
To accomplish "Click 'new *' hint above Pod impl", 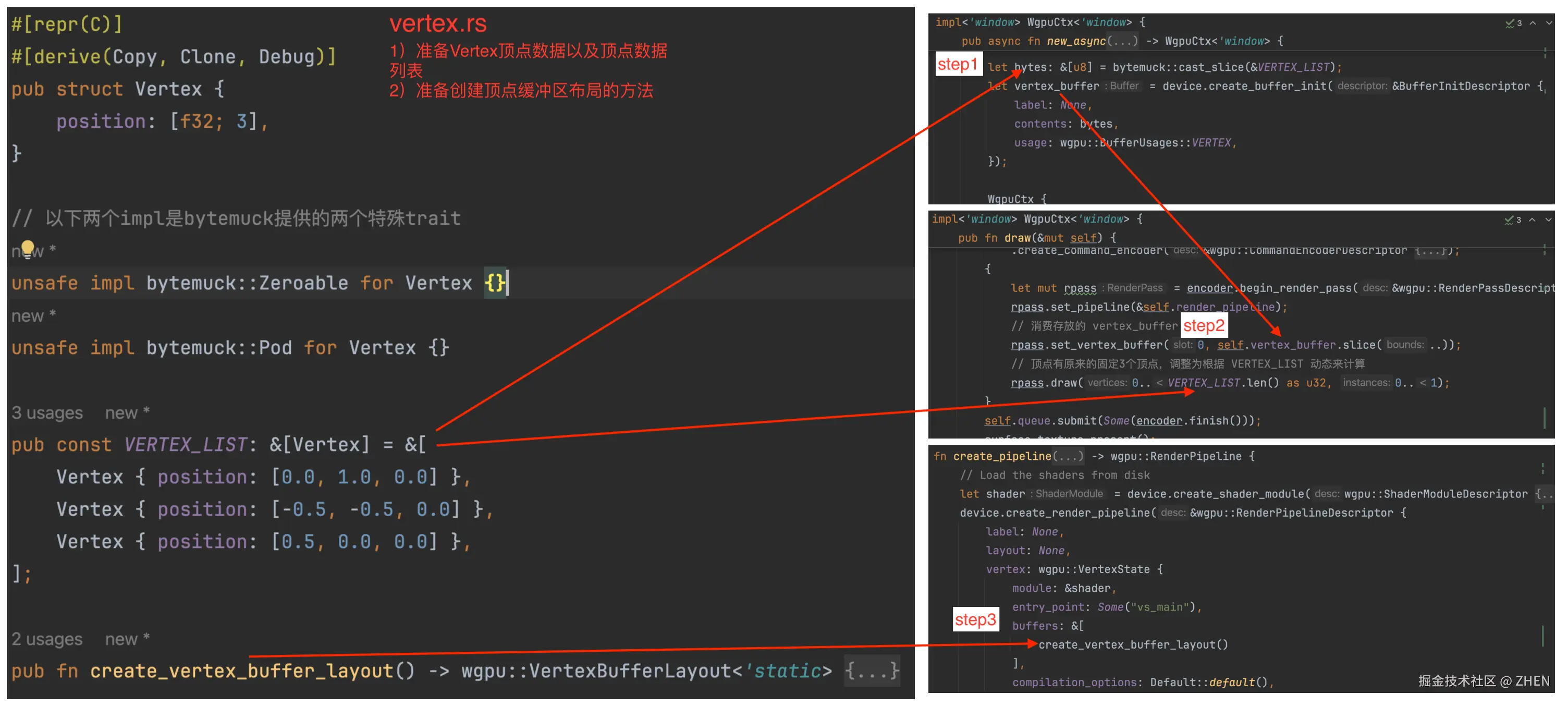I will tap(33, 316).
